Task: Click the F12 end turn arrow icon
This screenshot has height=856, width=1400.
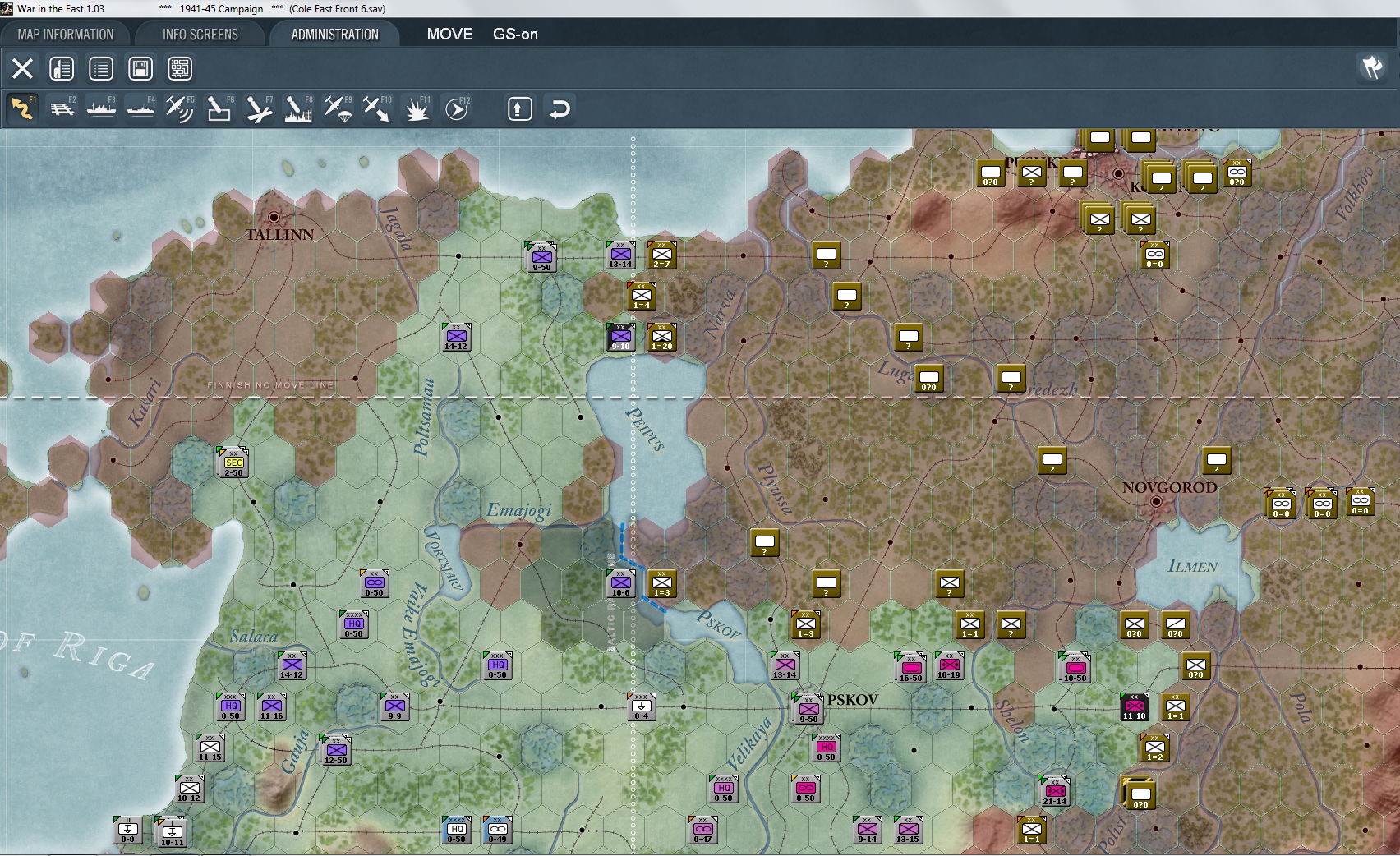Action: [x=456, y=108]
